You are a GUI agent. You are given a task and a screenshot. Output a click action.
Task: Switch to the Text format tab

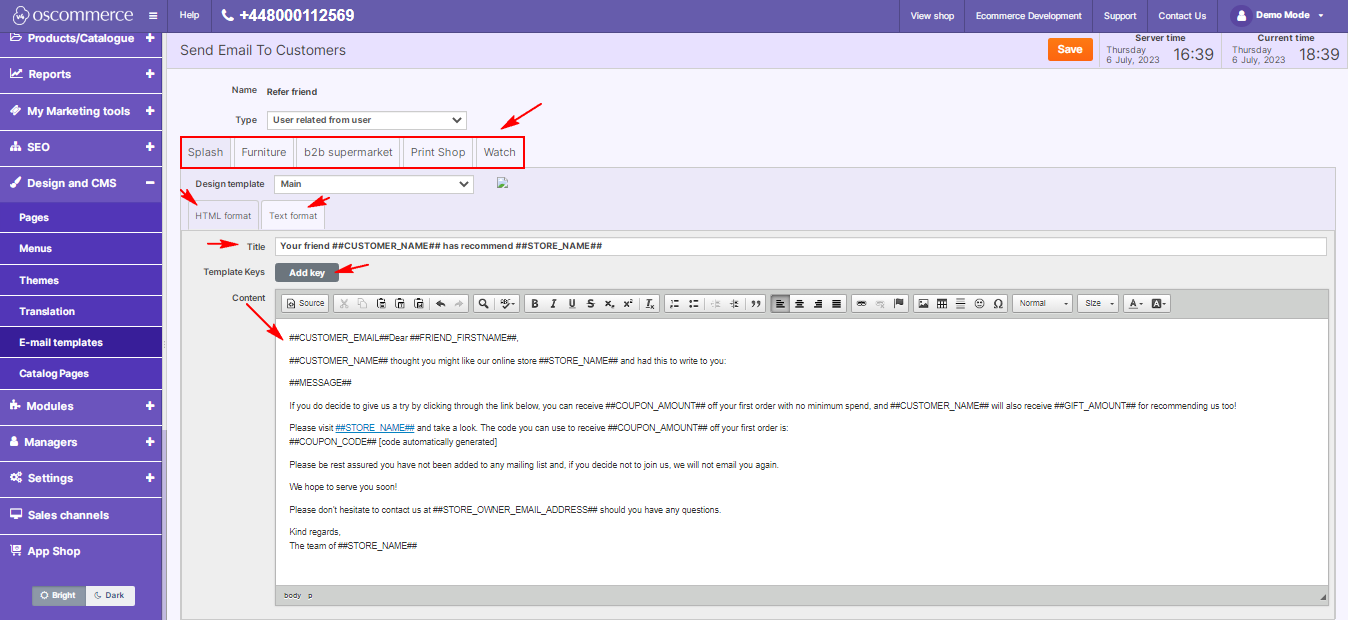tap(293, 216)
